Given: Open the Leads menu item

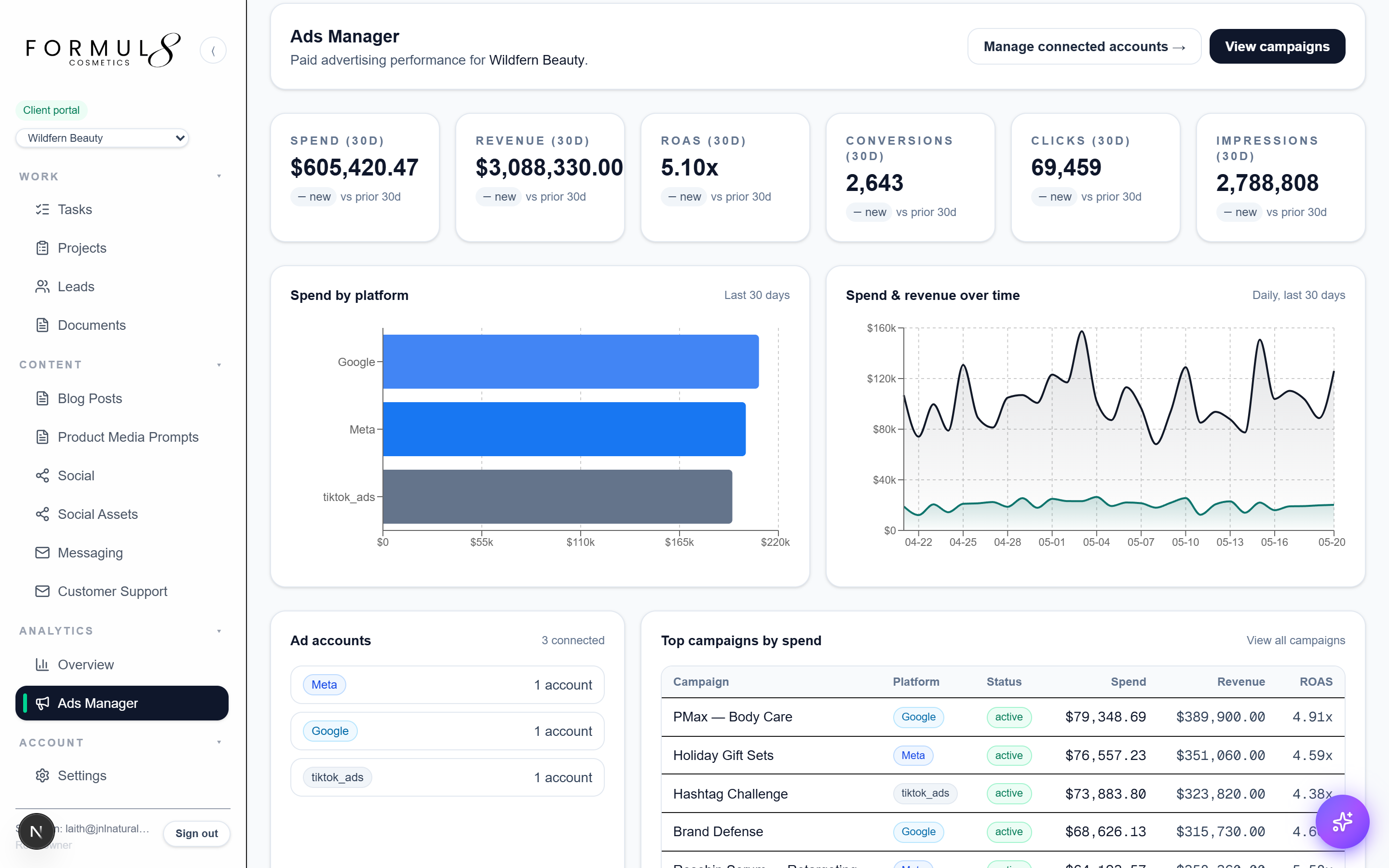Looking at the screenshot, I should click(122, 286).
